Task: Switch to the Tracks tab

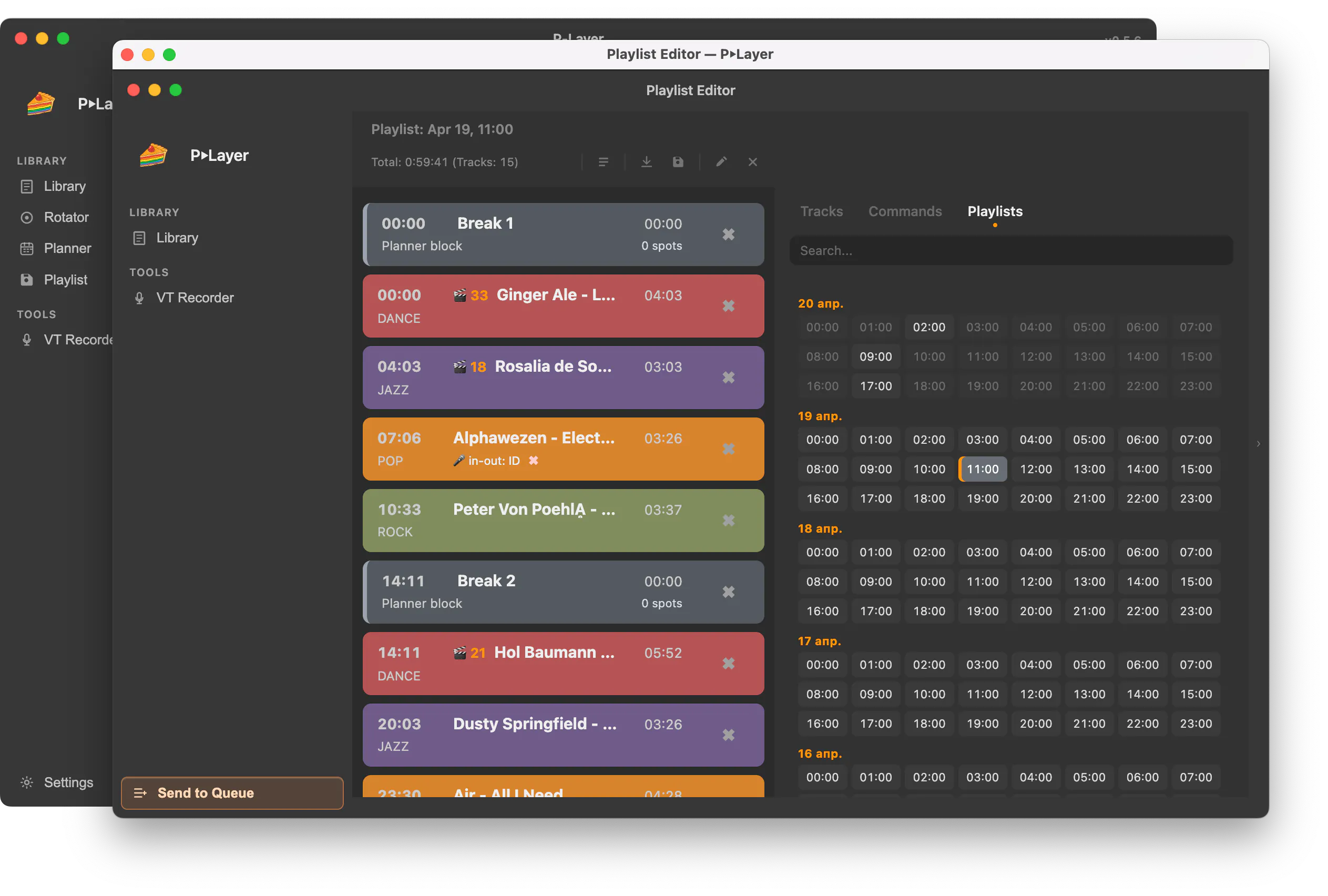Action: [821, 211]
